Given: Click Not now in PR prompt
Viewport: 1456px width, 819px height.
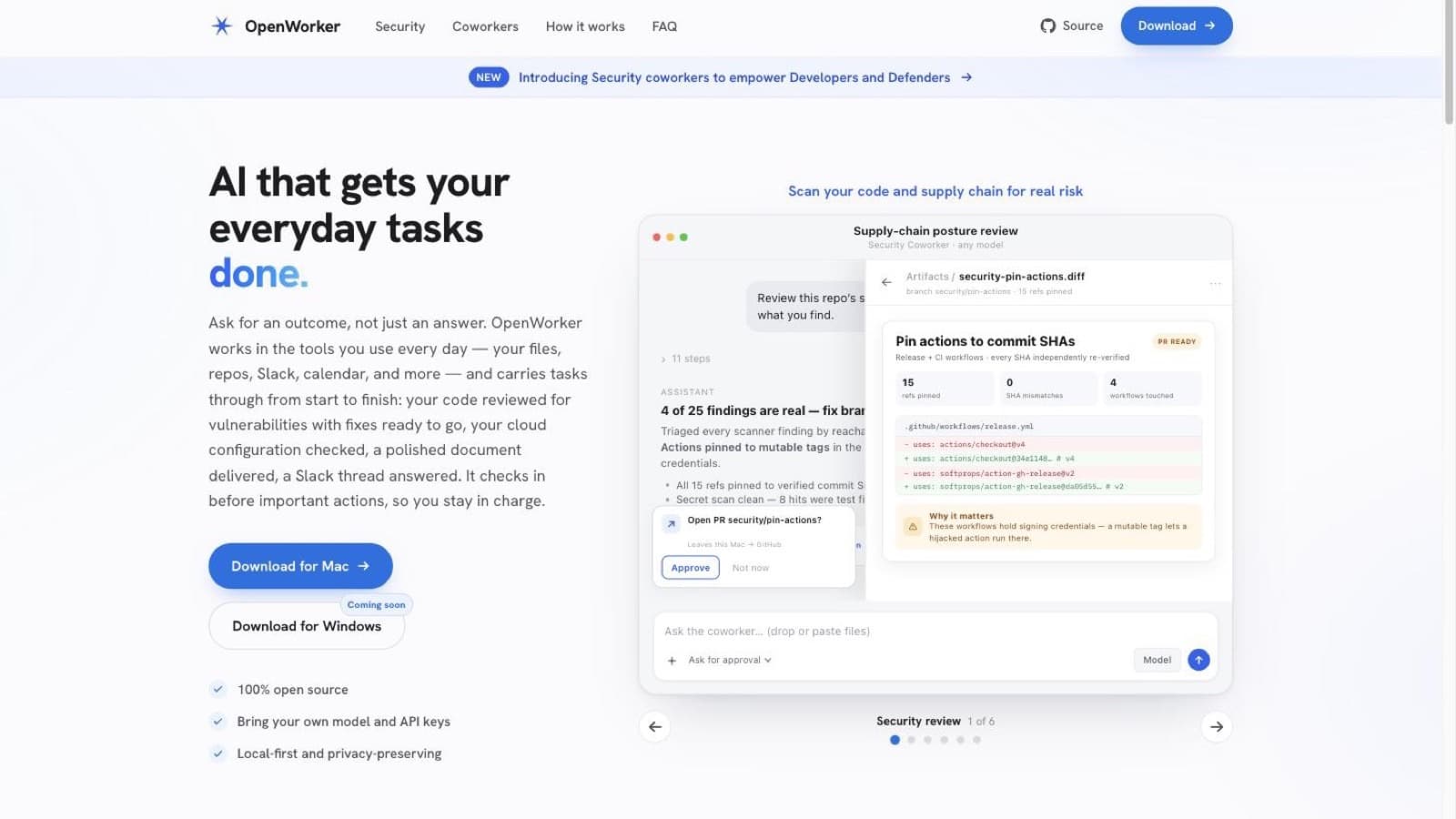Looking at the screenshot, I should pyautogui.click(x=751, y=568).
